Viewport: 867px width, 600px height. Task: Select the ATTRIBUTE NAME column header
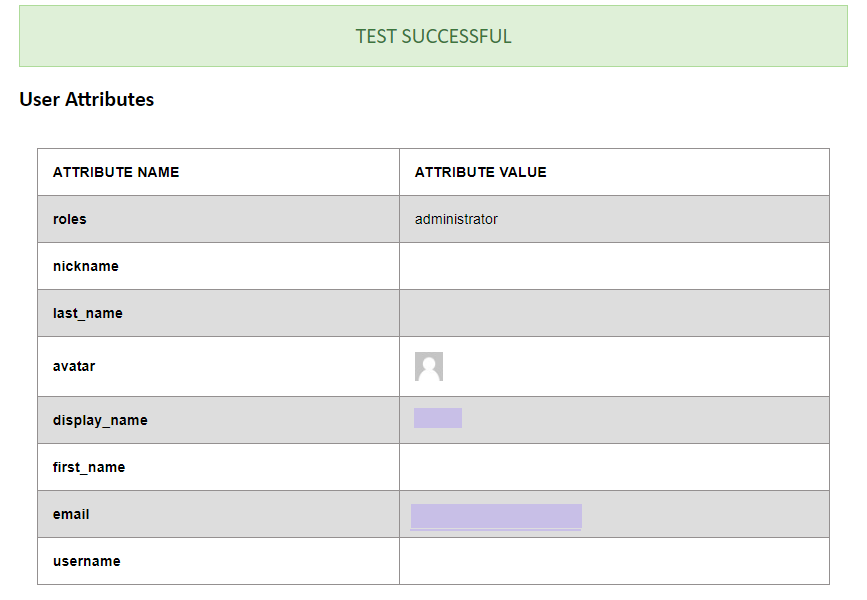coord(116,172)
